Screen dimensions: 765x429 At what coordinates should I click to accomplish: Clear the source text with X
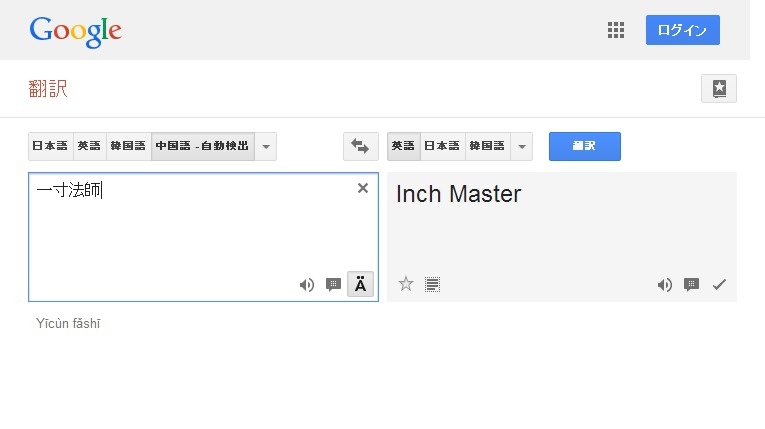363,188
